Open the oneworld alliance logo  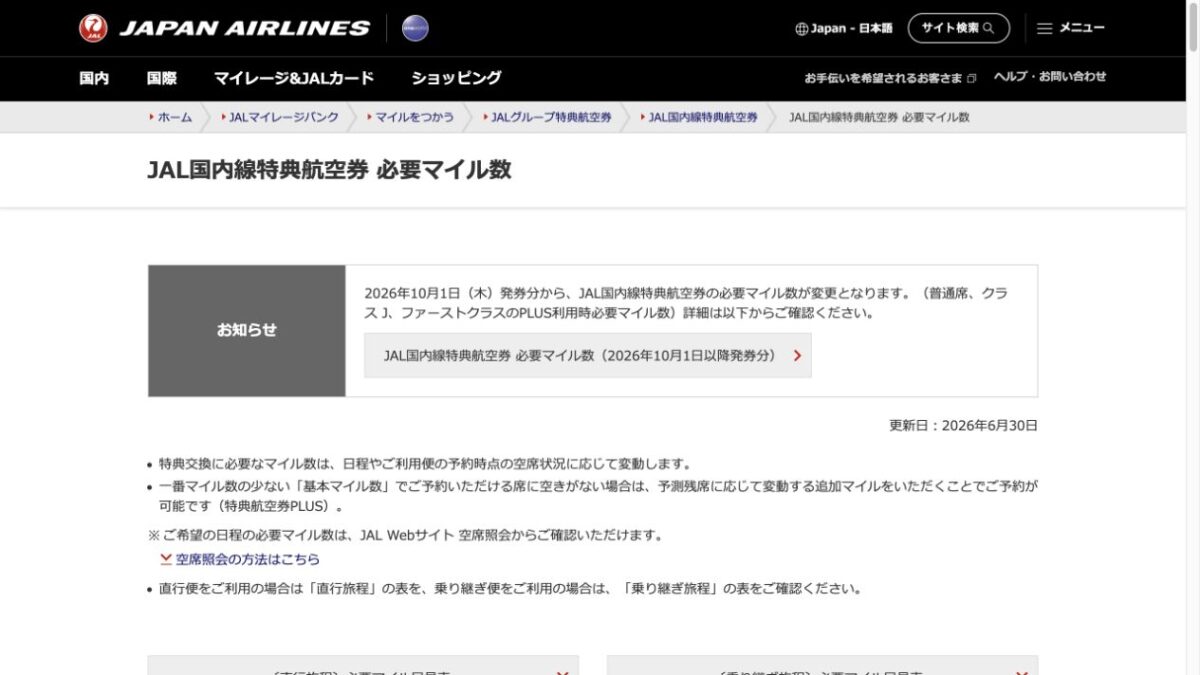click(x=415, y=28)
